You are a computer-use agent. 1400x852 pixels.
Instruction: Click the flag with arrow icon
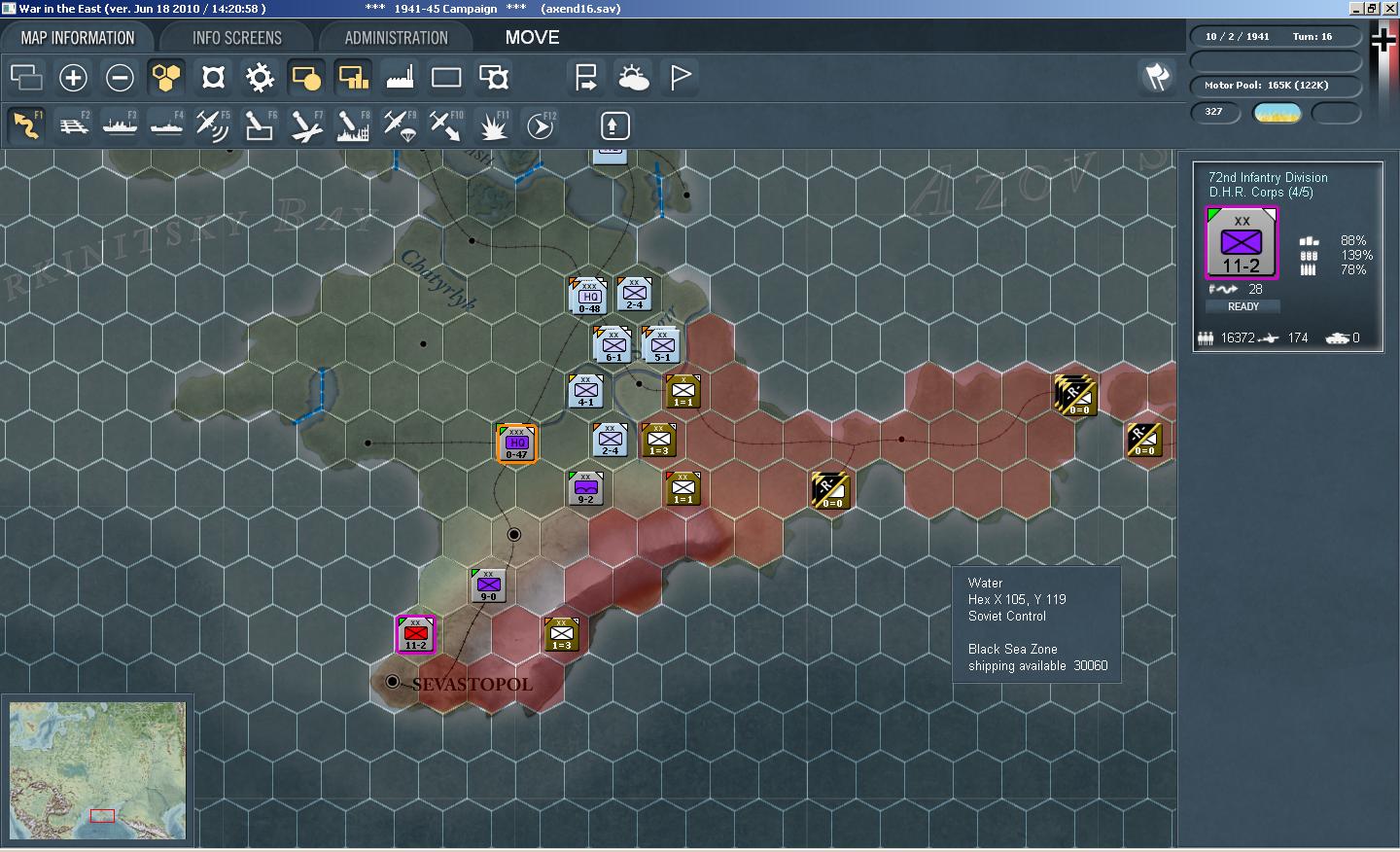pyautogui.click(x=586, y=78)
